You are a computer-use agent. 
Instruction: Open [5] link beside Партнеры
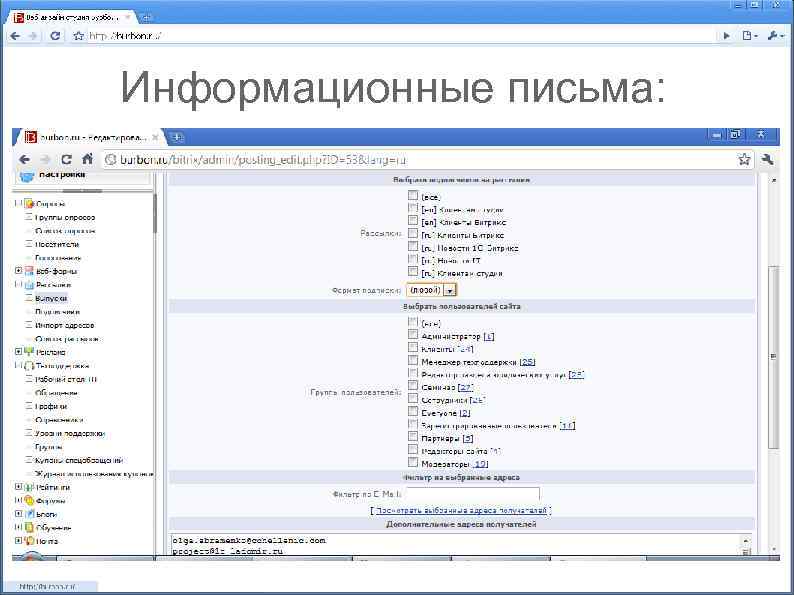(x=468, y=439)
